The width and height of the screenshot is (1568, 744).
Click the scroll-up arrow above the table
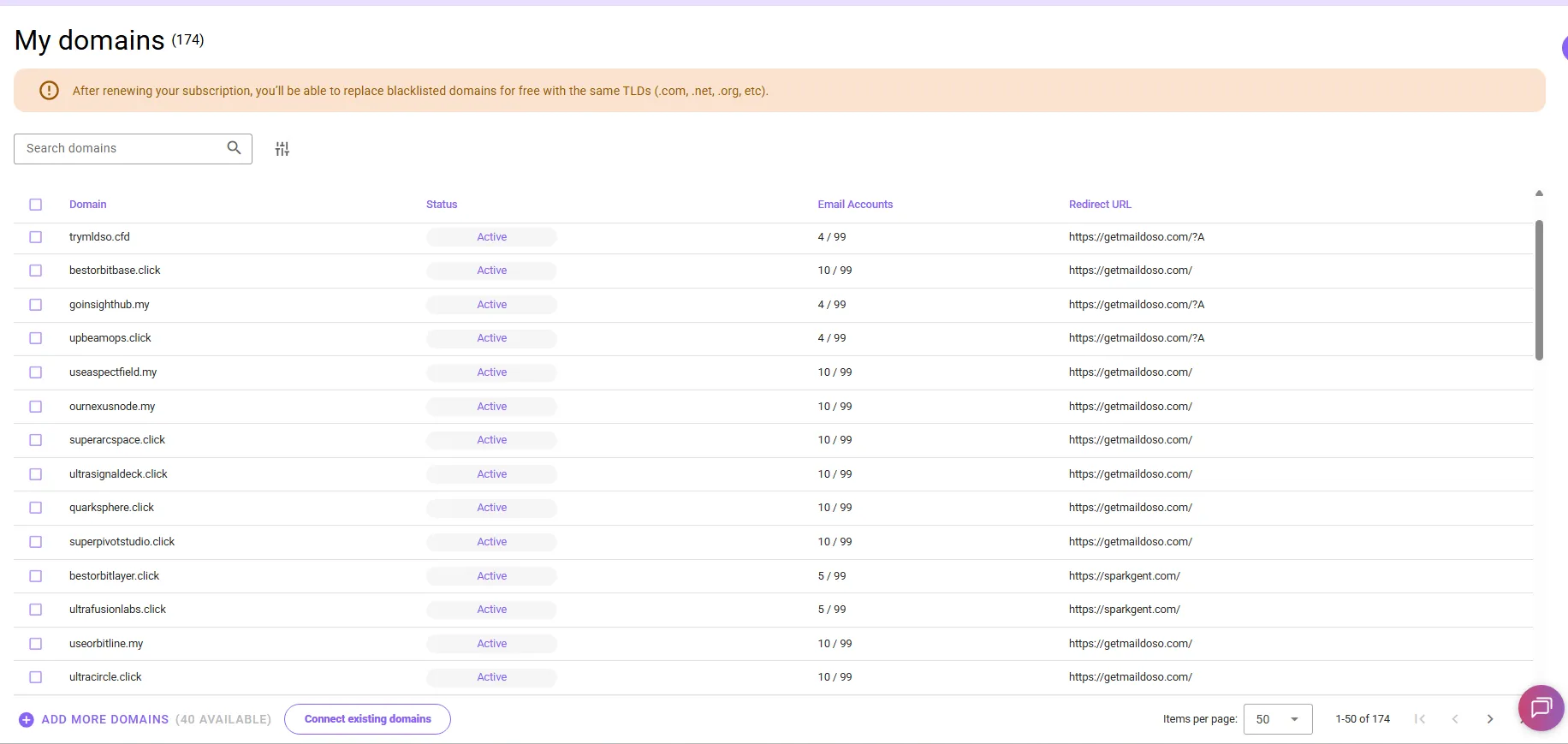pos(1539,193)
